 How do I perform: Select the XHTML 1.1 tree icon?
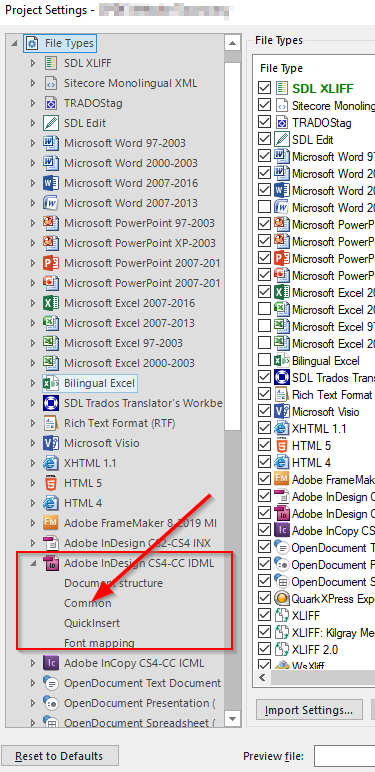point(50,463)
